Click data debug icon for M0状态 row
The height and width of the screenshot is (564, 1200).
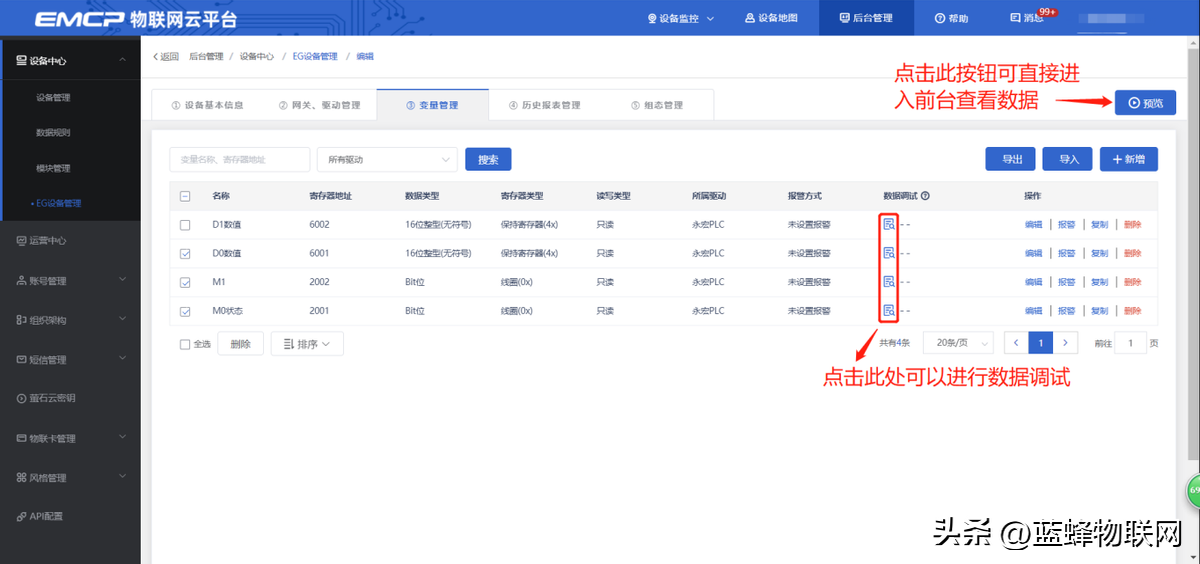pyautogui.click(x=888, y=311)
